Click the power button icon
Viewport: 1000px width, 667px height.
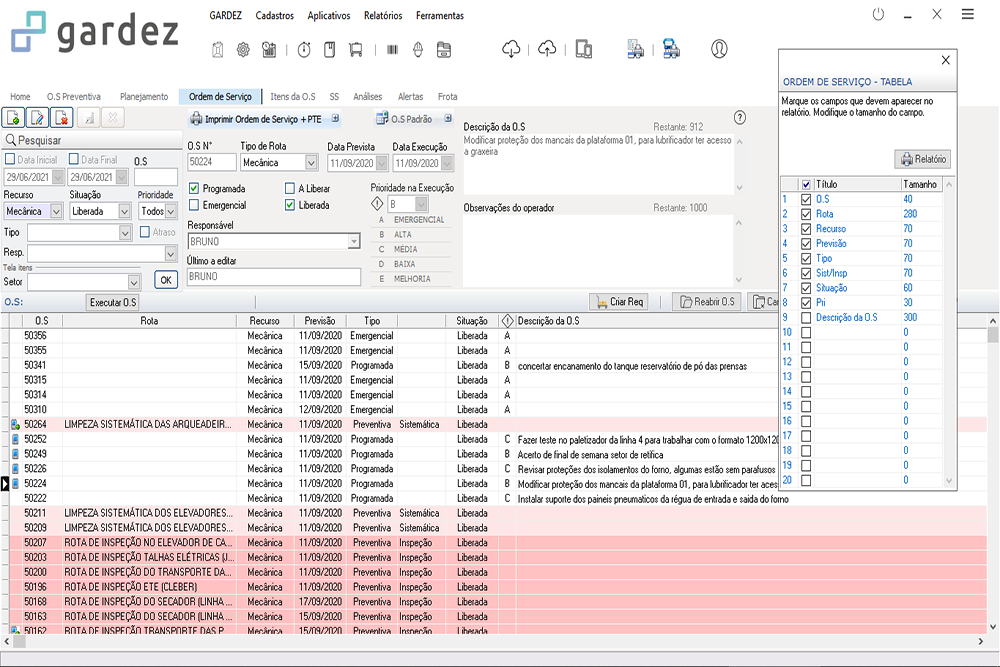[x=878, y=14]
